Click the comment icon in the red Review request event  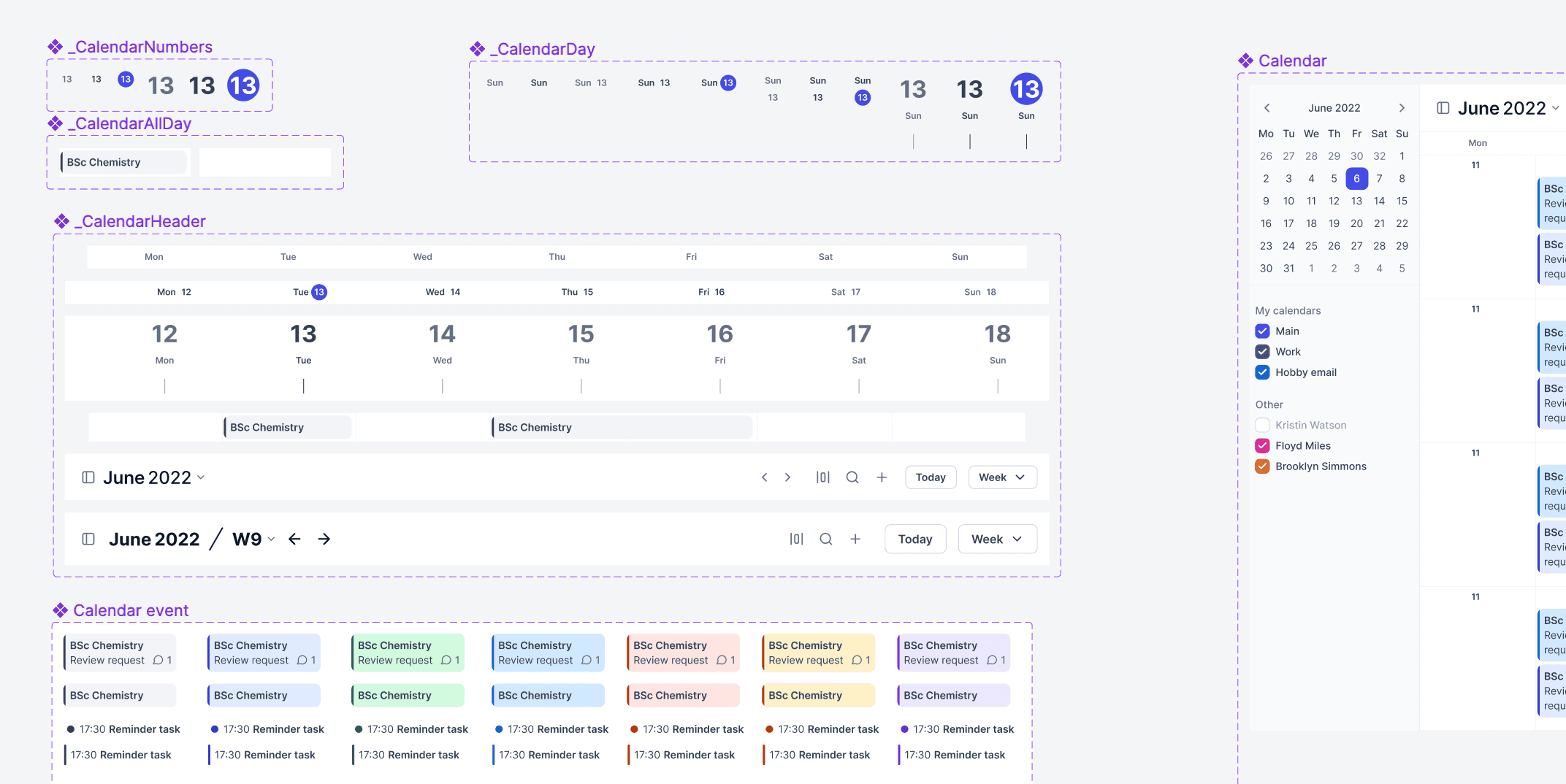coord(722,660)
